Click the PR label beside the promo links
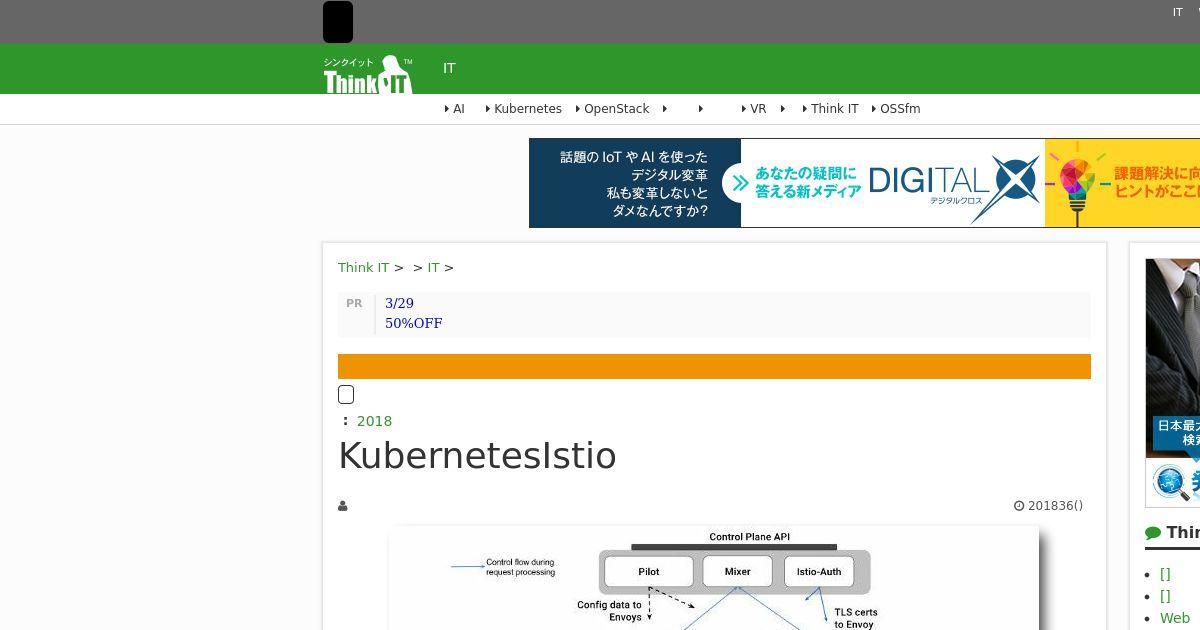Image resolution: width=1200 pixels, height=630 pixels. (354, 303)
